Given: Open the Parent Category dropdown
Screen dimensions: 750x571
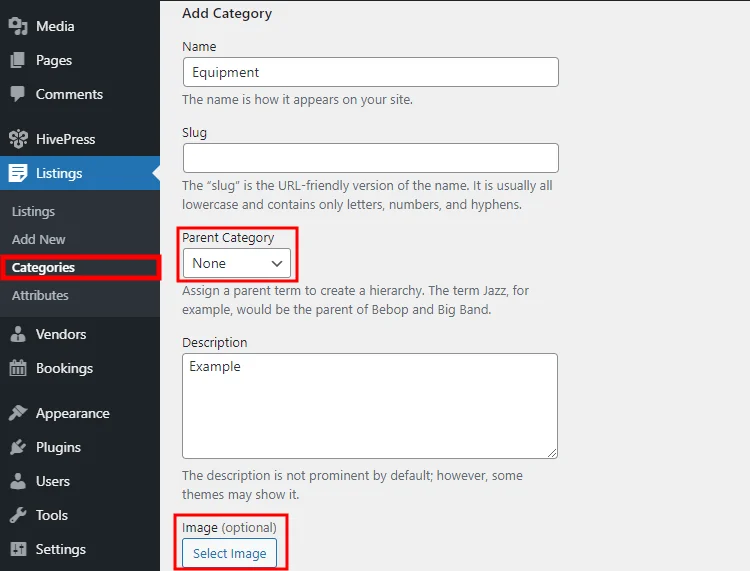Looking at the screenshot, I should pyautogui.click(x=237, y=263).
